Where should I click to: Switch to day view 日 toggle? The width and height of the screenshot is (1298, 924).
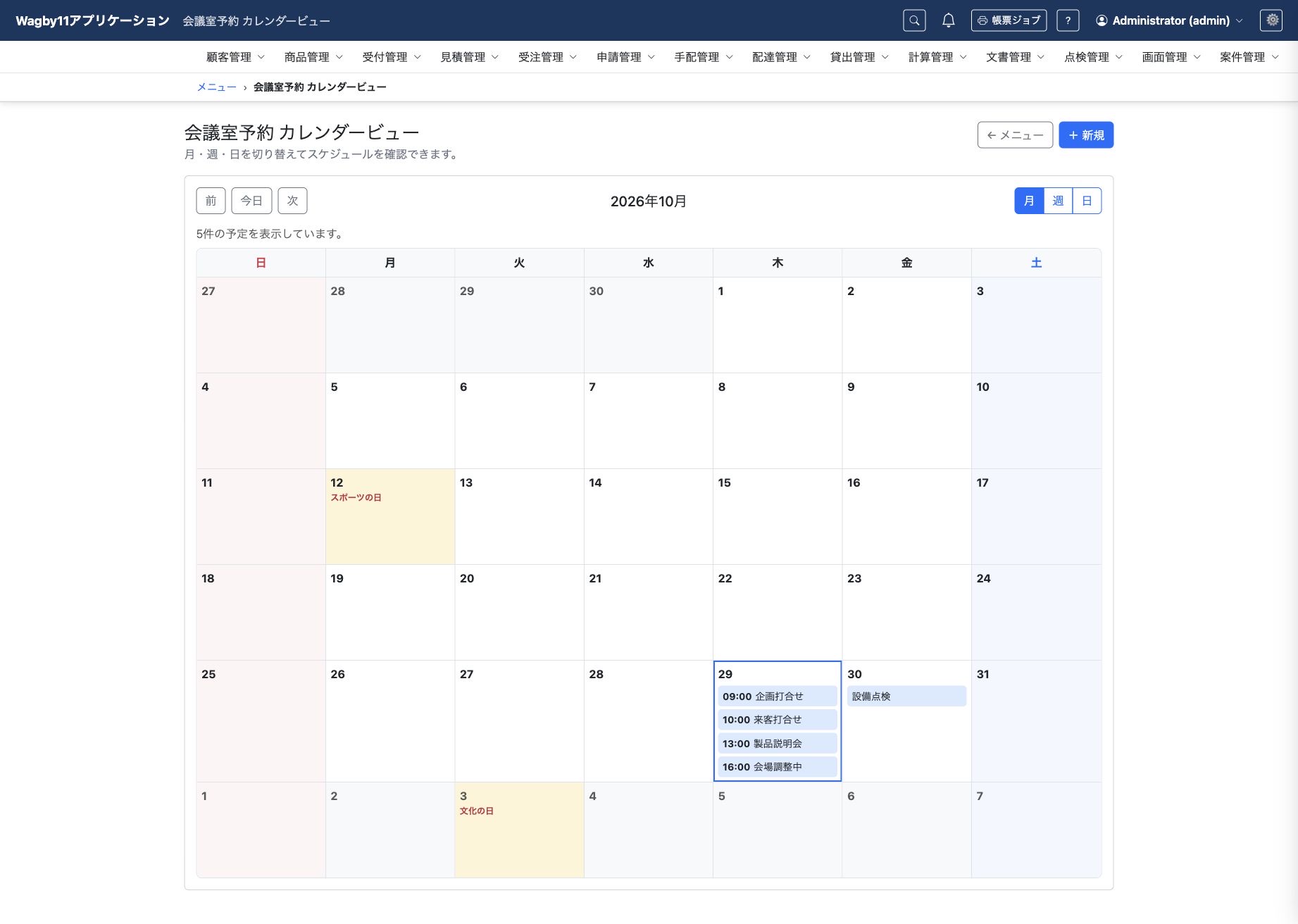tap(1087, 201)
